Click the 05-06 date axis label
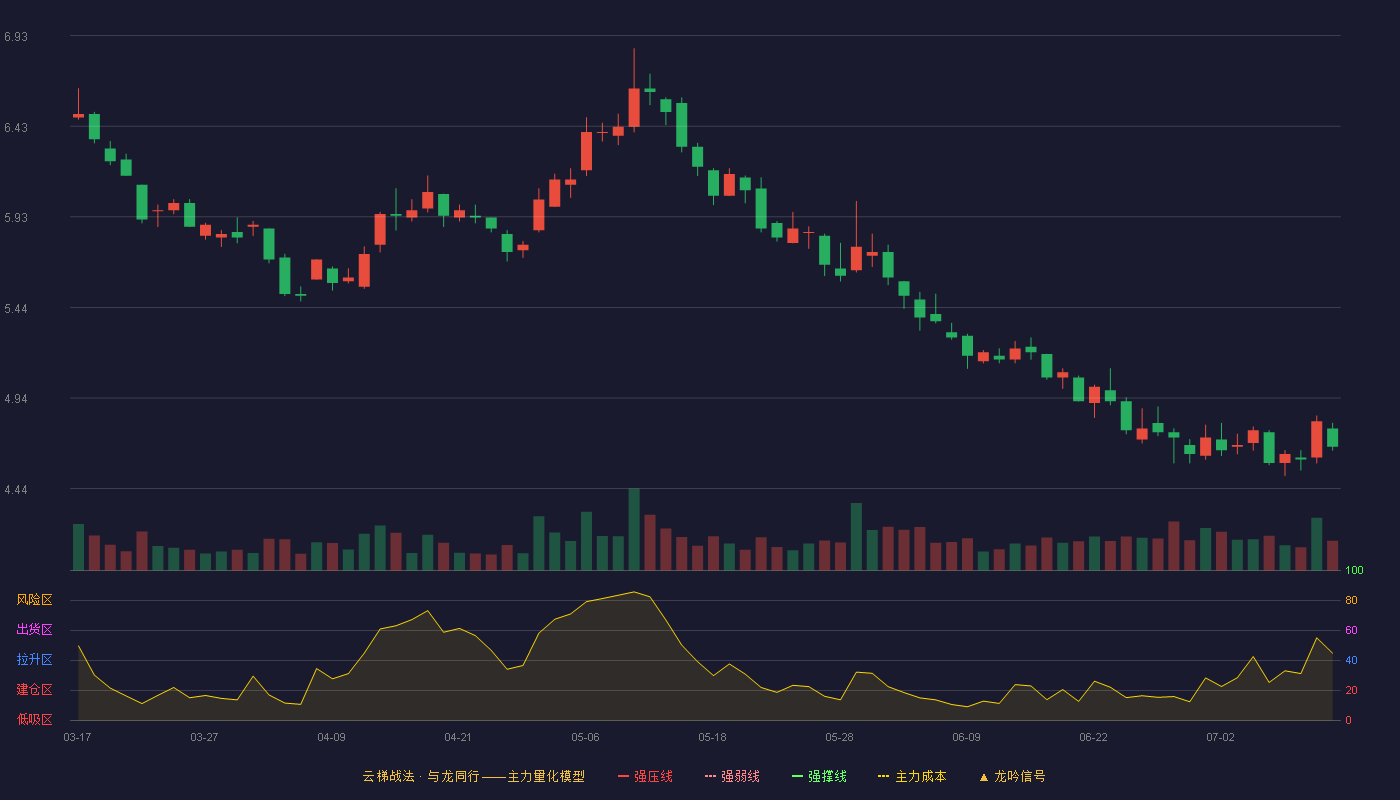Screen dimensions: 1400x800 [x=585, y=737]
